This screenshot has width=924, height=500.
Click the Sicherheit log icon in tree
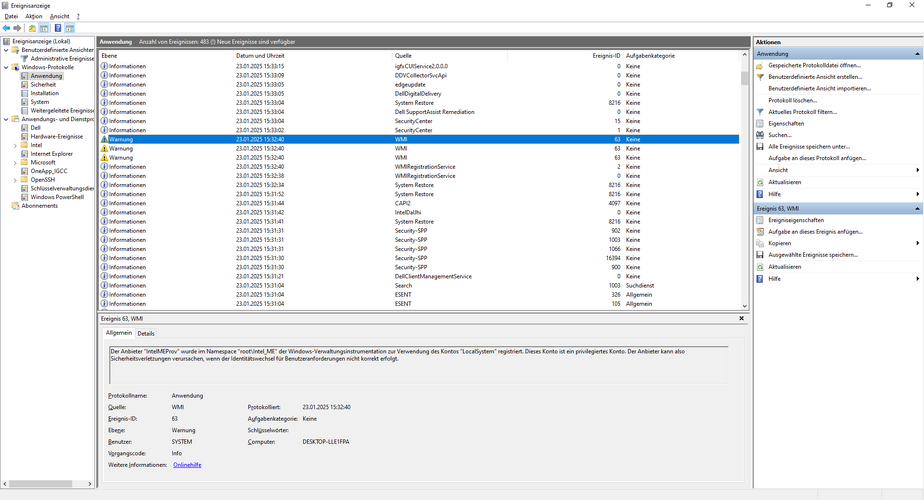(x=25, y=84)
